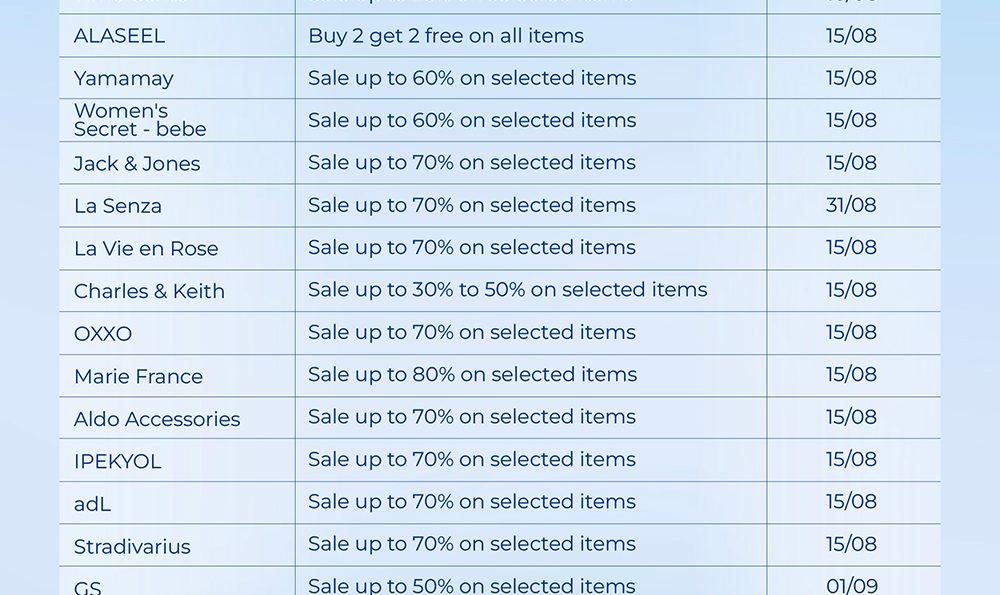
Task: Click the Sale up to 50% offer for GS
Action: [x=472, y=585]
